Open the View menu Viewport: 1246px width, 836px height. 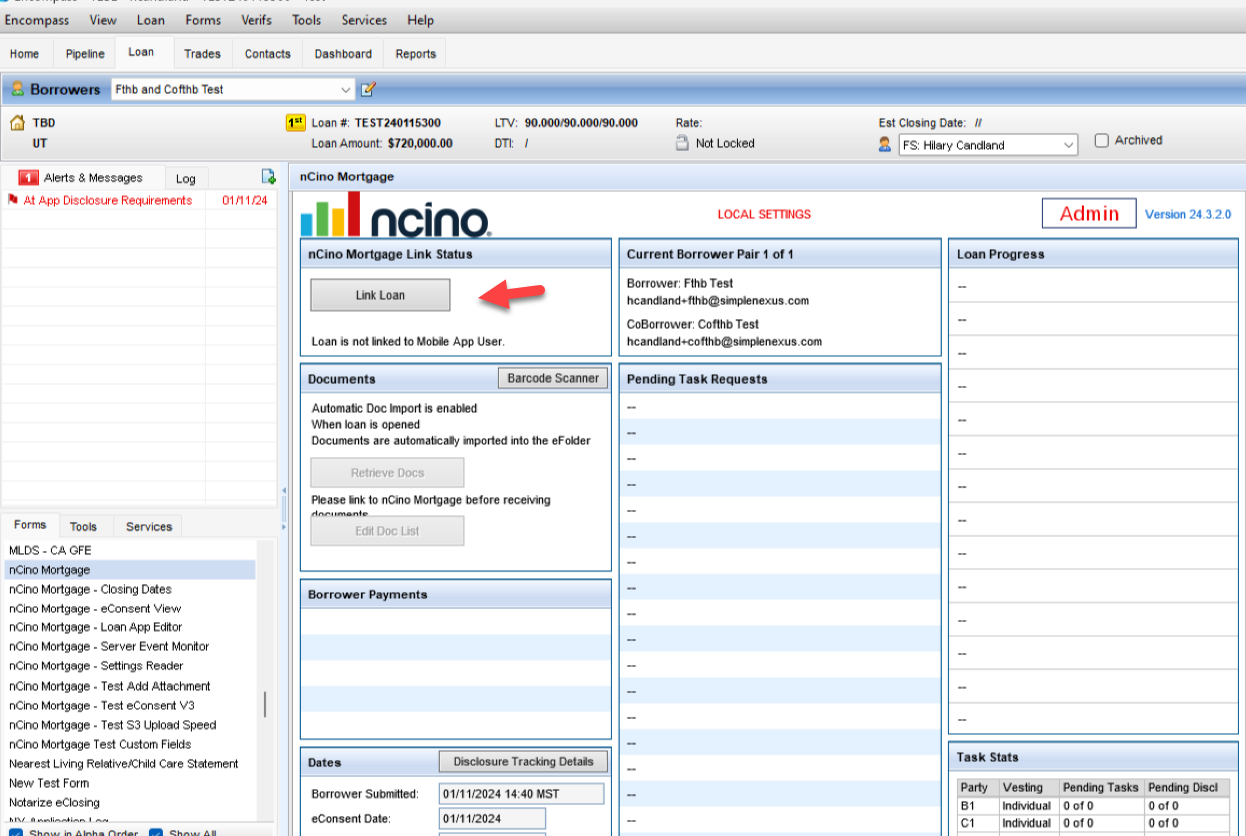pyautogui.click(x=103, y=20)
